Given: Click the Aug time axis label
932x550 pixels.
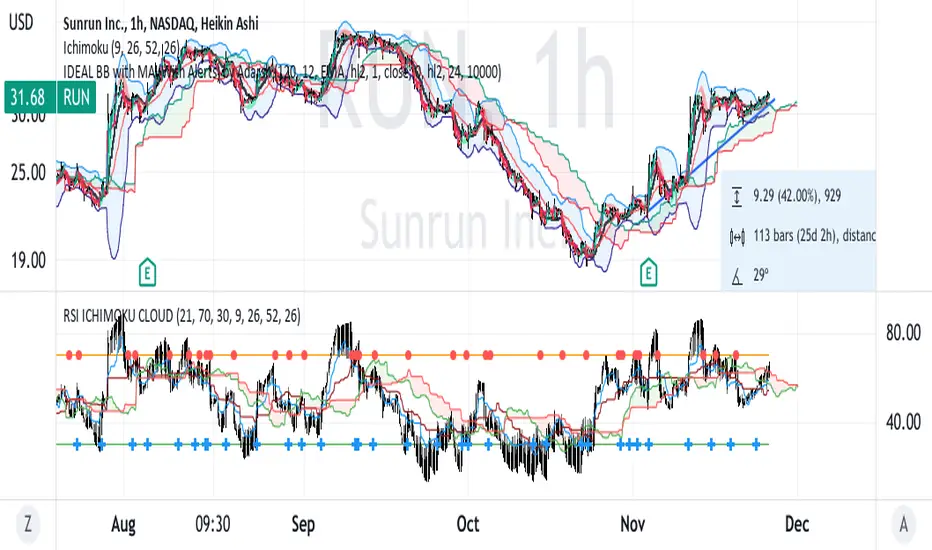Looking at the screenshot, I should tap(124, 524).
